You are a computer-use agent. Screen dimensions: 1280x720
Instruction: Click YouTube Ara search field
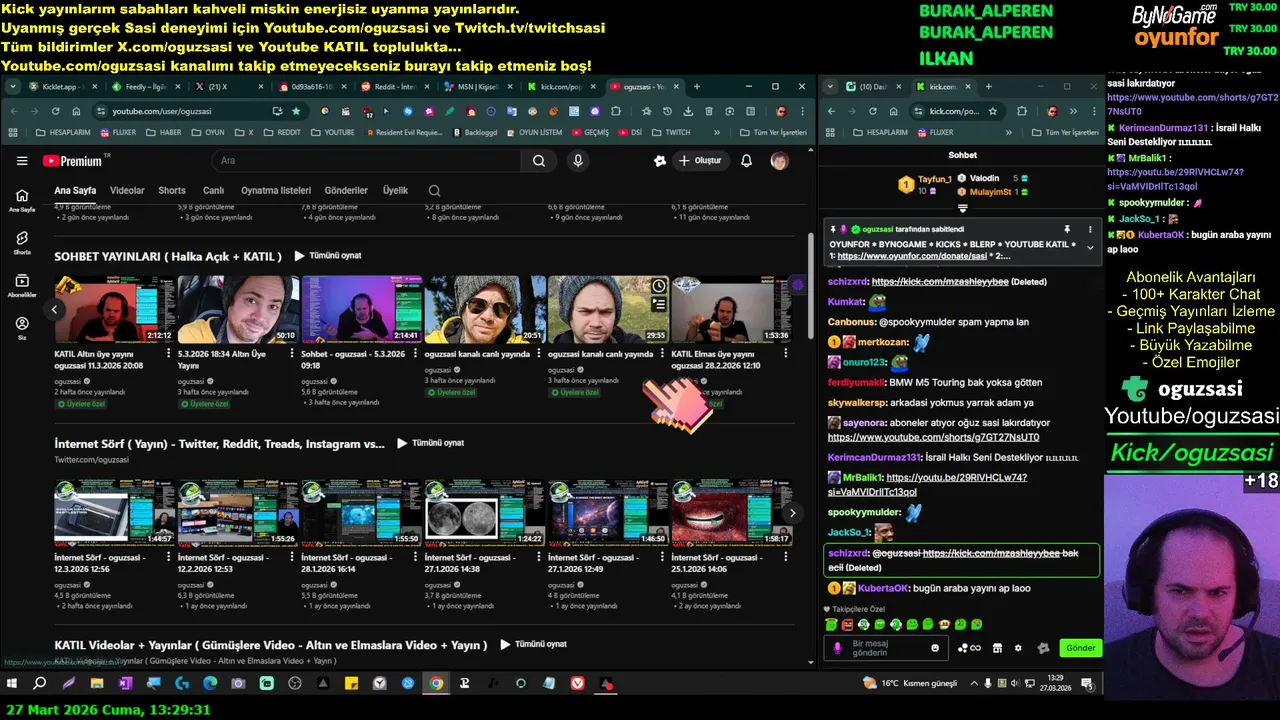tap(366, 161)
